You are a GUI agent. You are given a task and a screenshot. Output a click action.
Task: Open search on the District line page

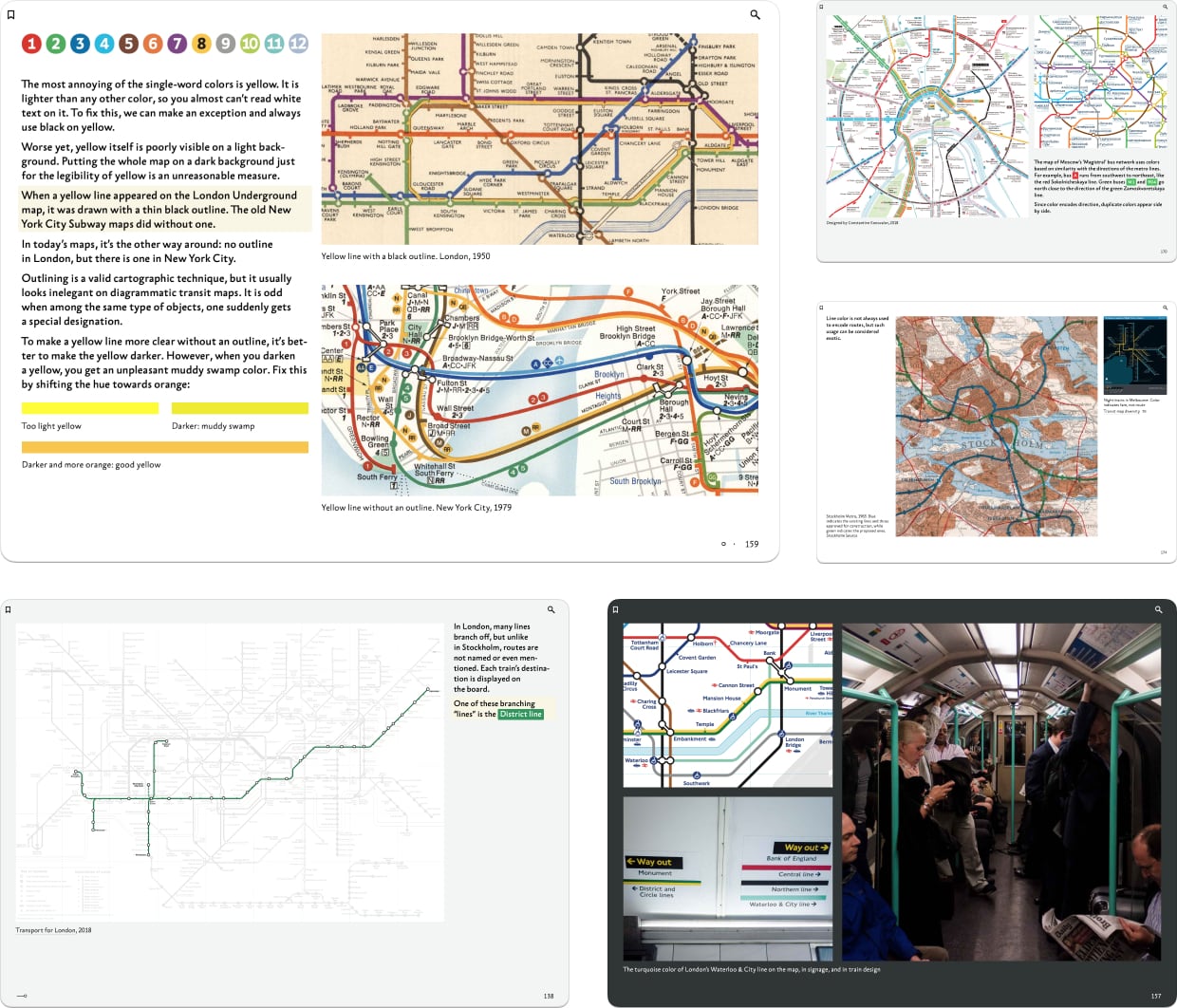coord(551,609)
